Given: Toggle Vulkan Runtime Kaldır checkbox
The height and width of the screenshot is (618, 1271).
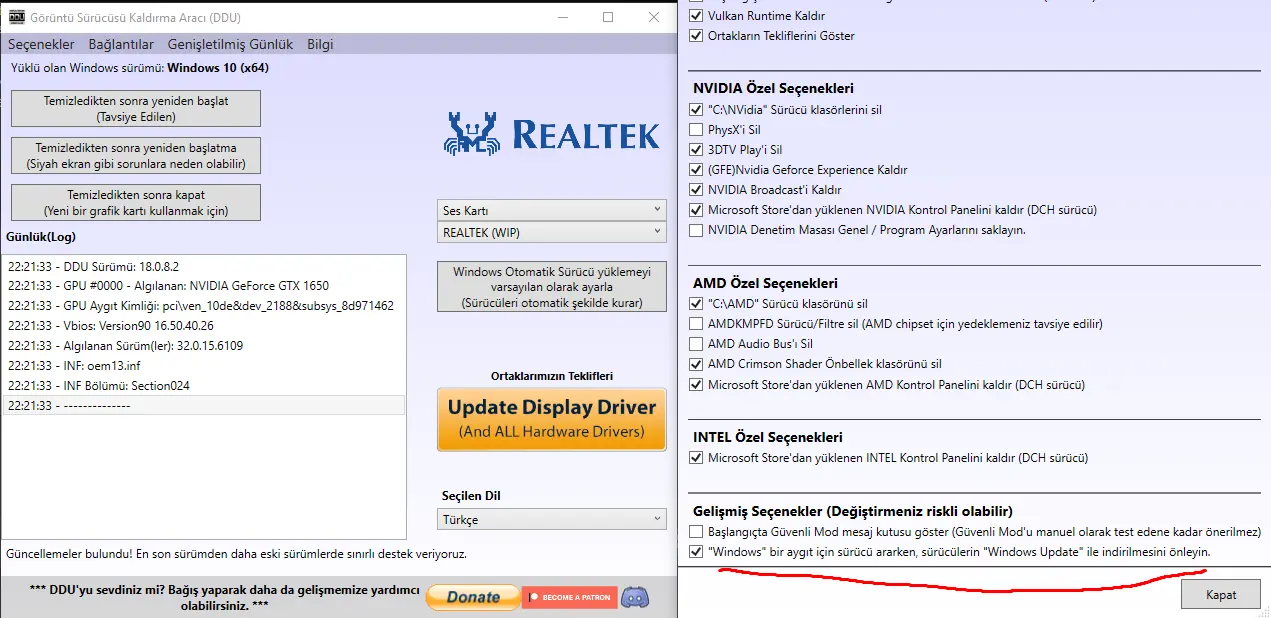Looking at the screenshot, I should [697, 16].
